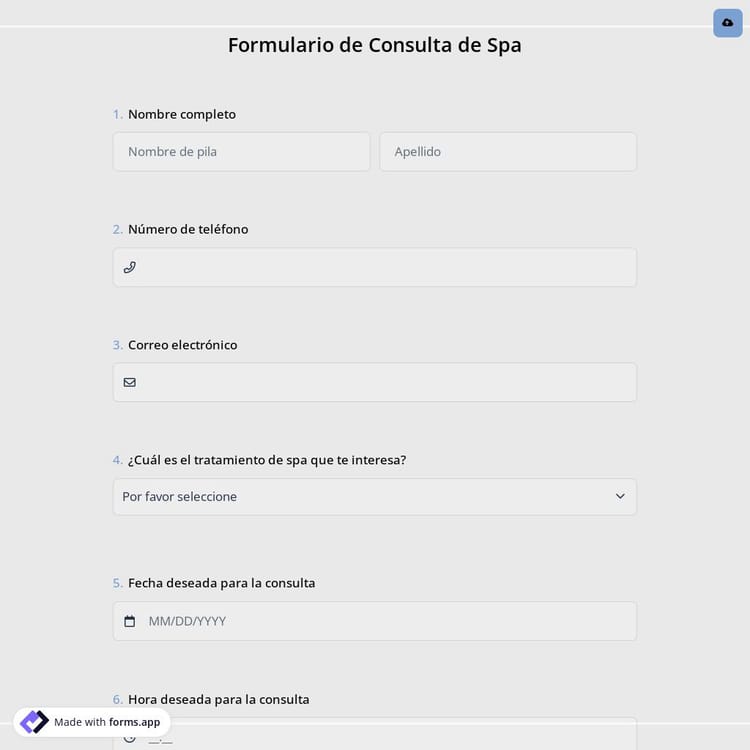Click the "Número de teléfono" label
The height and width of the screenshot is (750, 750).
188,229
